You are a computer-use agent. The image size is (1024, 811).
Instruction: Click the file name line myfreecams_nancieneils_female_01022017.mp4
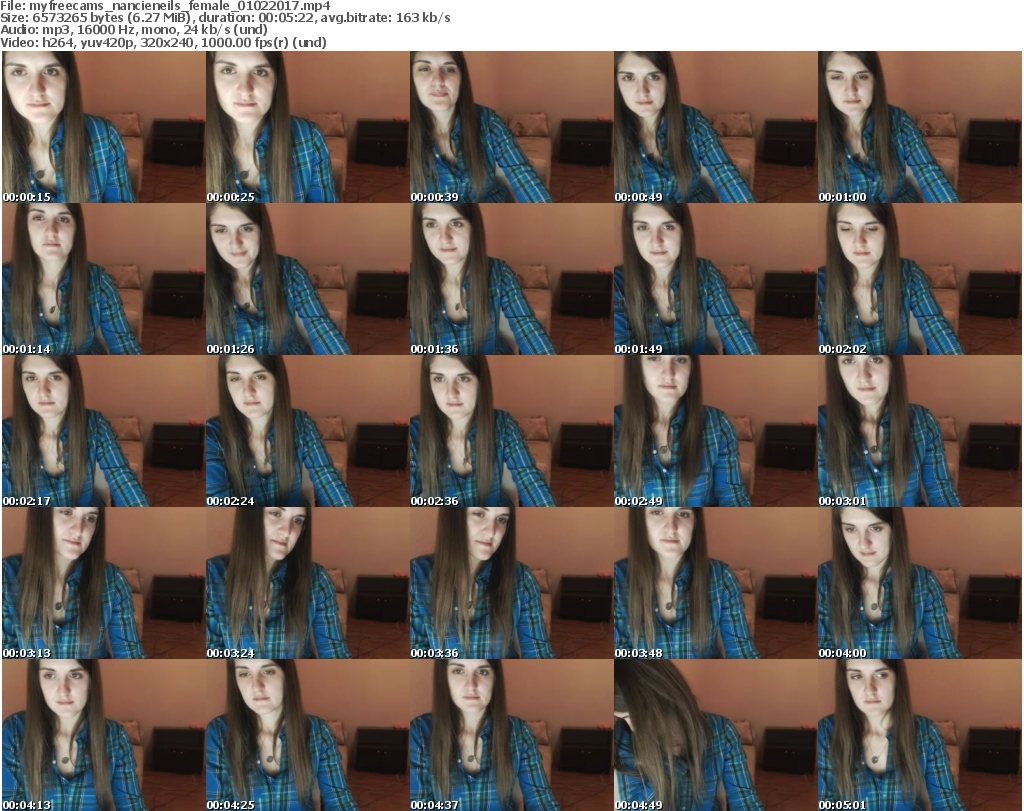point(165,6)
